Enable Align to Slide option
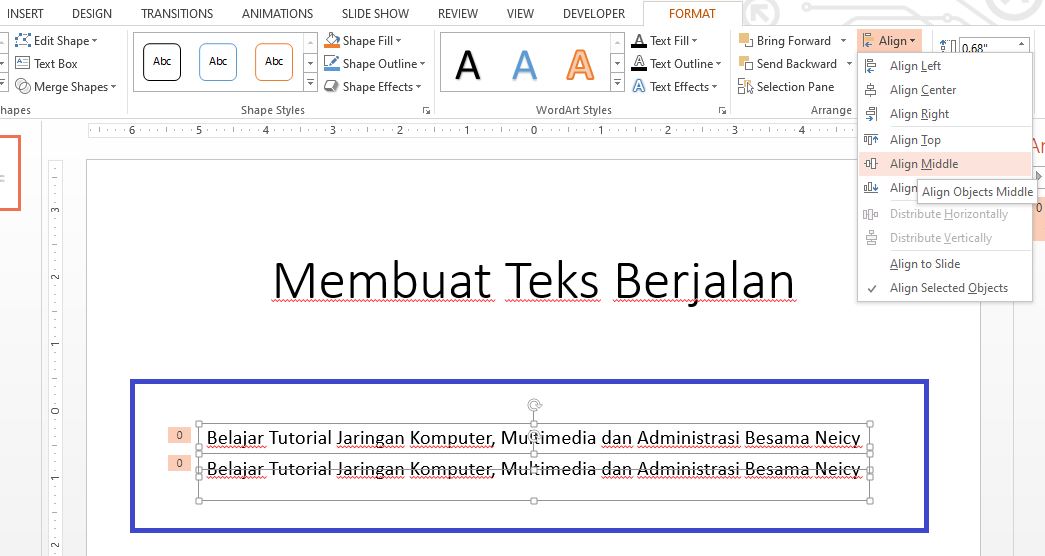The height and width of the screenshot is (556, 1045). tap(924, 264)
